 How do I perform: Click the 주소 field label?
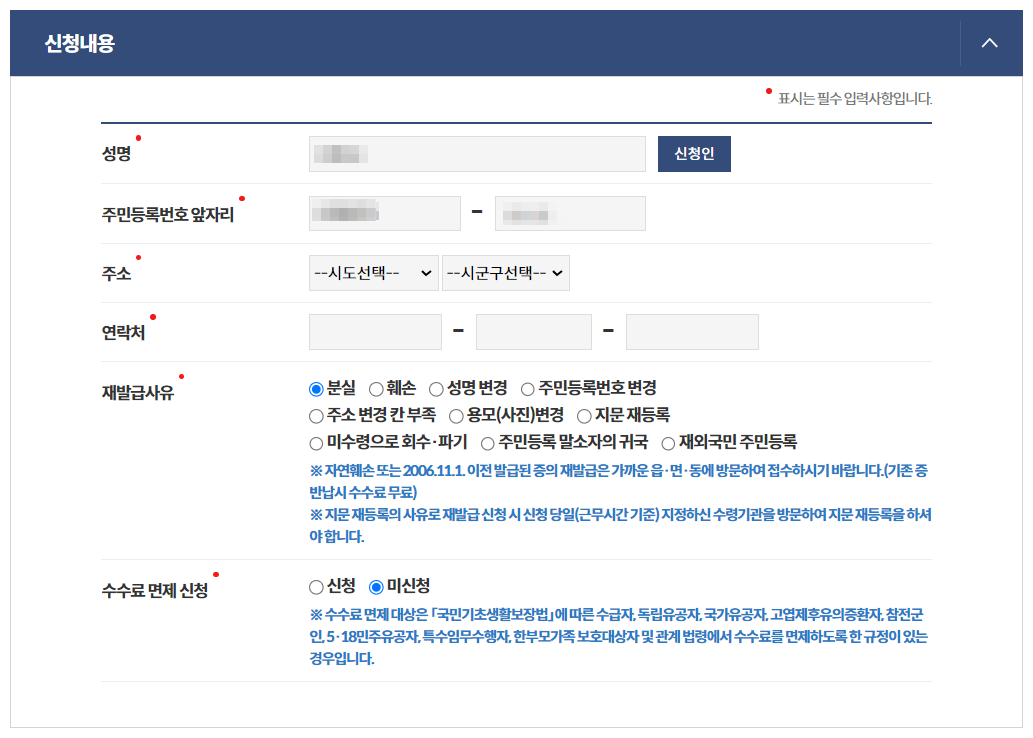coord(117,273)
